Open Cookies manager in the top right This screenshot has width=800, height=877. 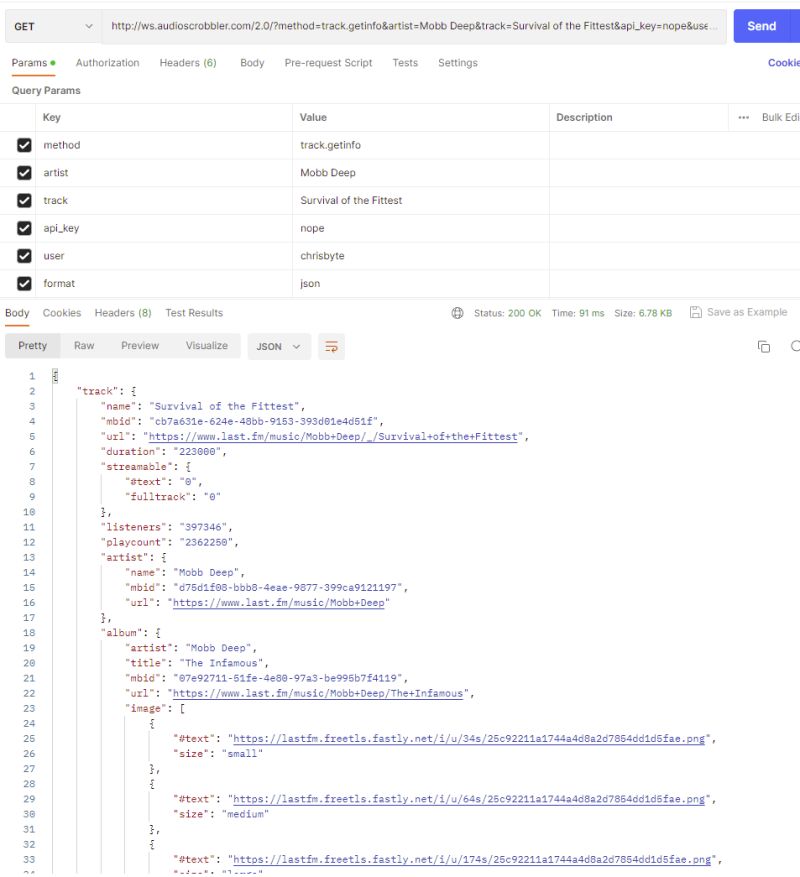(x=784, y=62)
